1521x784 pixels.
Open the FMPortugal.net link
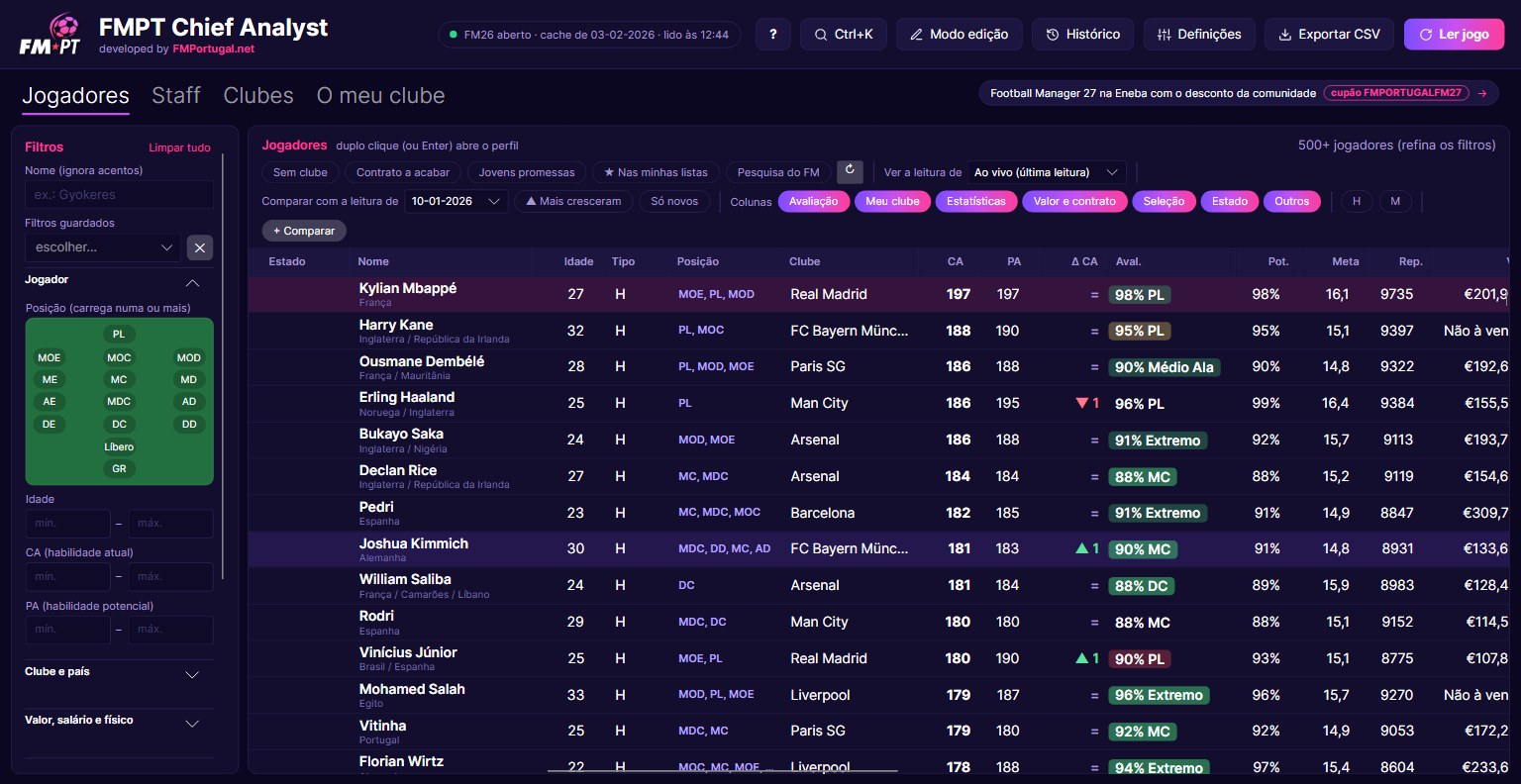click(x=214, y=49)
